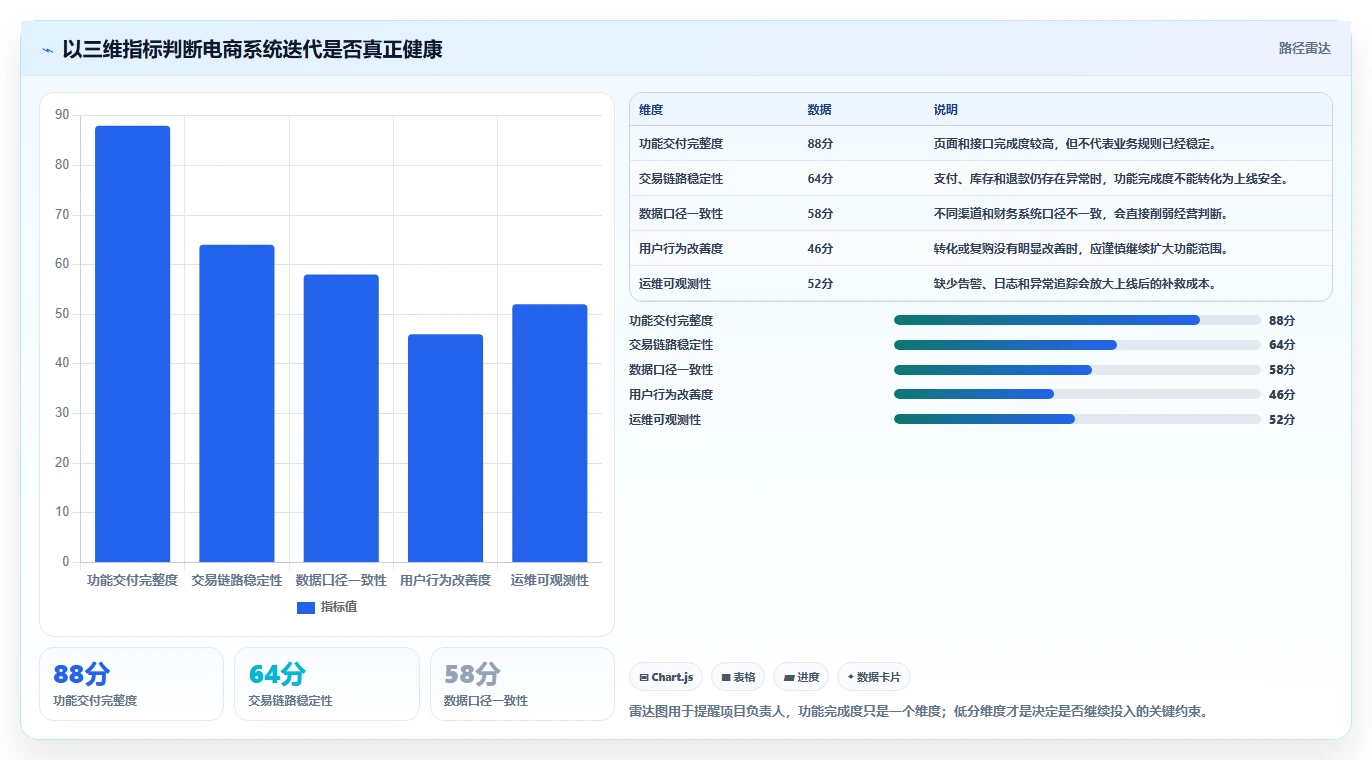
Task: Click the lightning icon beside the page title
Action: point(48,49)
